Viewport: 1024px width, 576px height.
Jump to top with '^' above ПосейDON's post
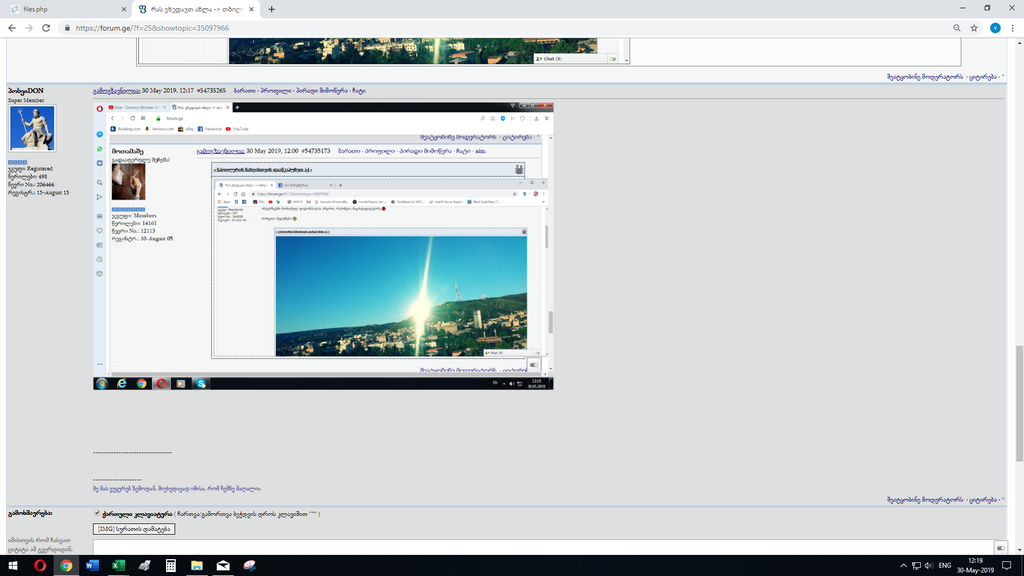(x=1003, y=76)
